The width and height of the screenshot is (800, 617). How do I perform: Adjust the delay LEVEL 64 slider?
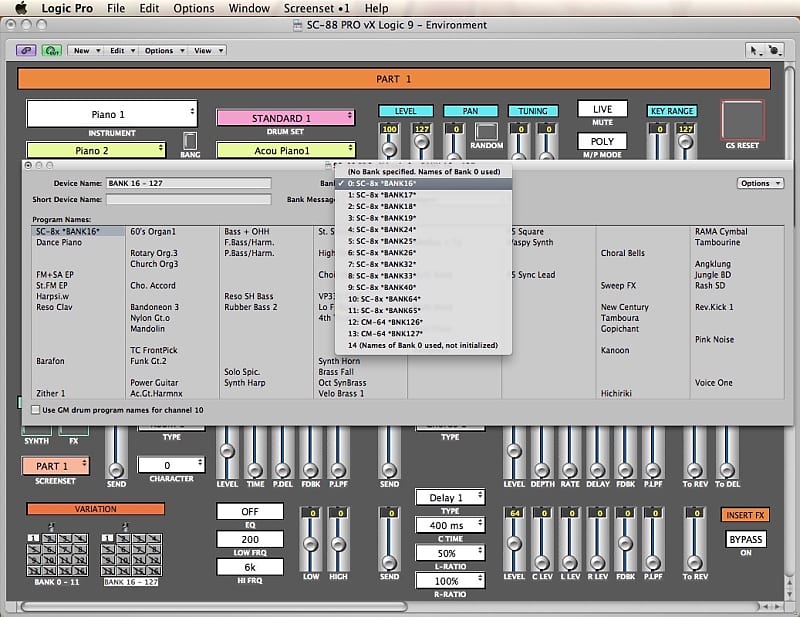tap(514, 544)
